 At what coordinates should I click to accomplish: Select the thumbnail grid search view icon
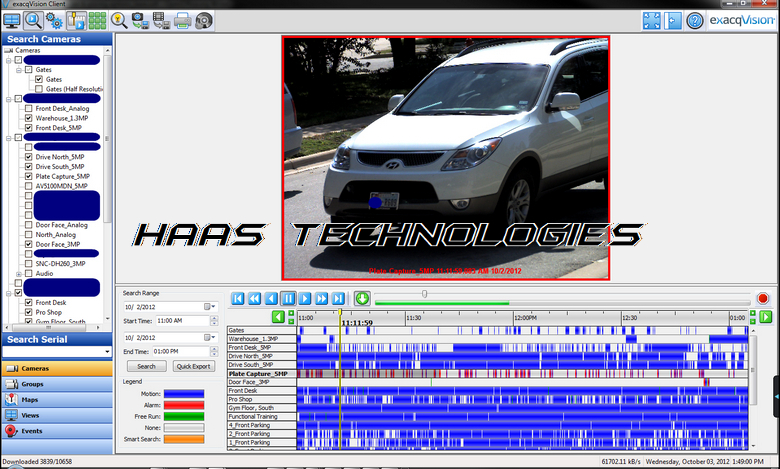97,21
